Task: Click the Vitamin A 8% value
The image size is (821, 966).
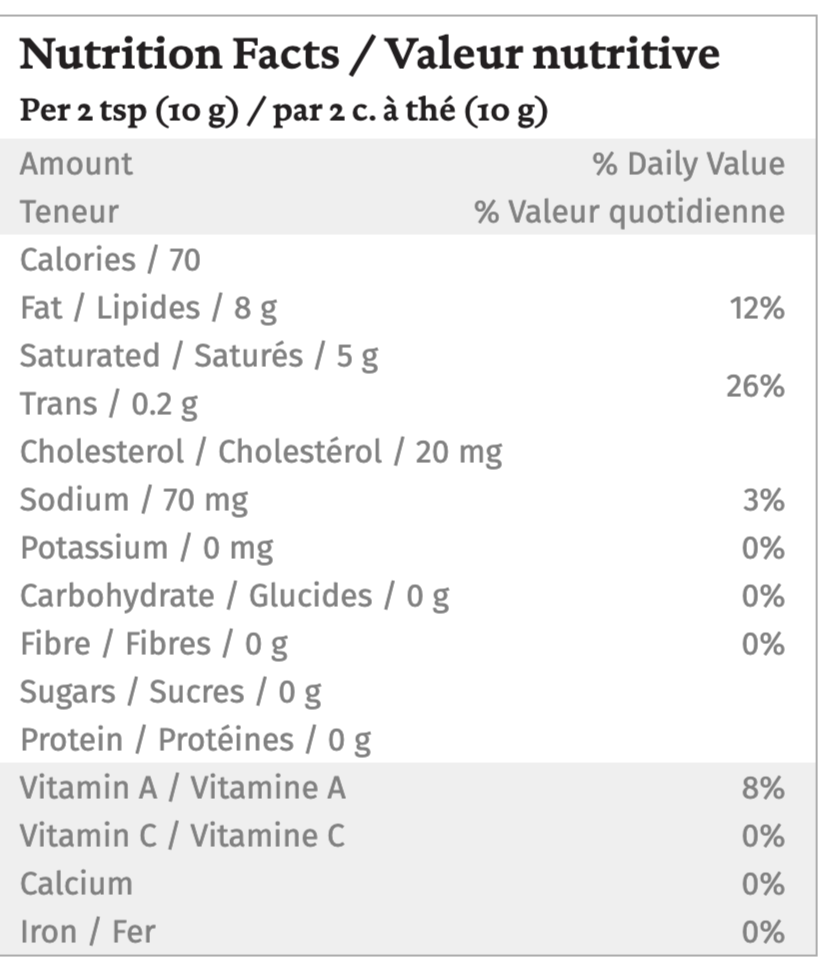Action: click(763, 789)
